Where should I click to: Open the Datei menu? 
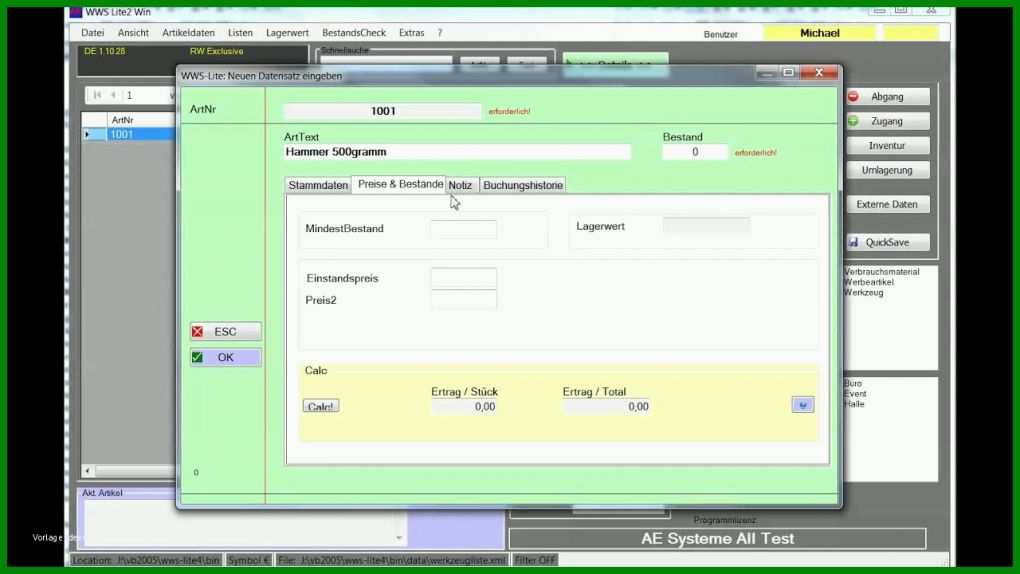[92, 33]
